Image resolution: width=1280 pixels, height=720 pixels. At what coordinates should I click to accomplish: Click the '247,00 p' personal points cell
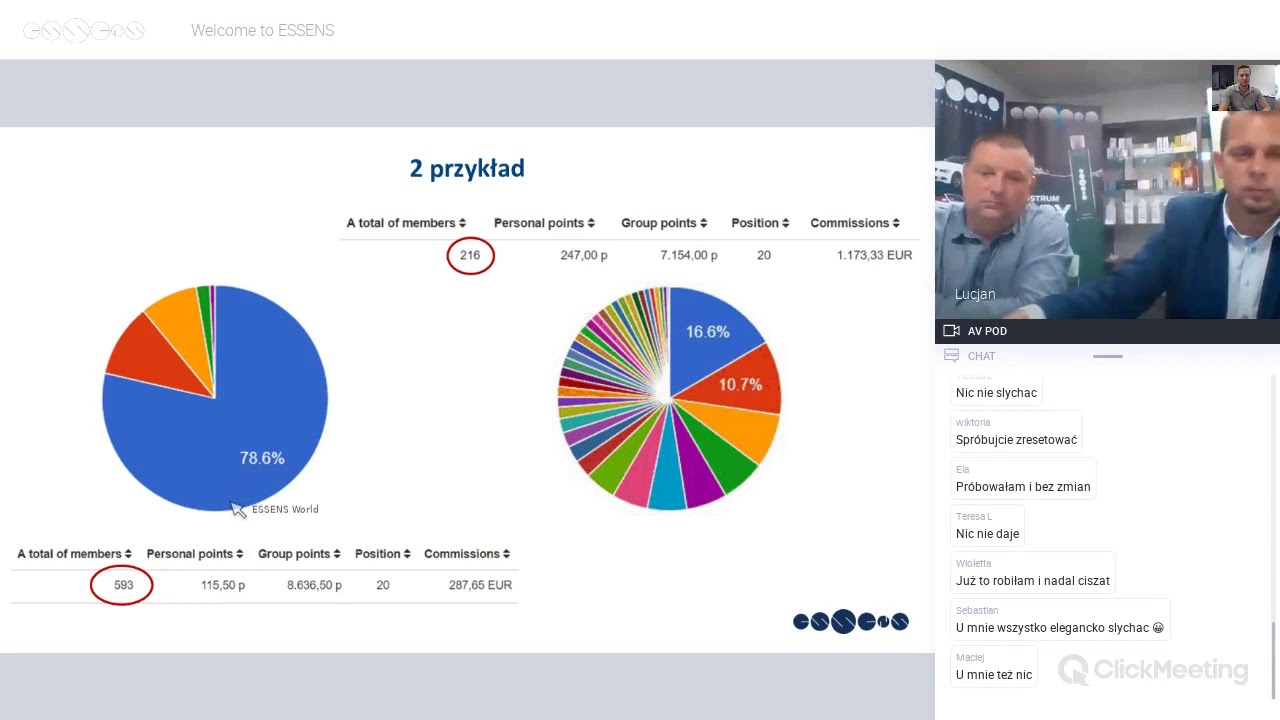tap(584, 255)
